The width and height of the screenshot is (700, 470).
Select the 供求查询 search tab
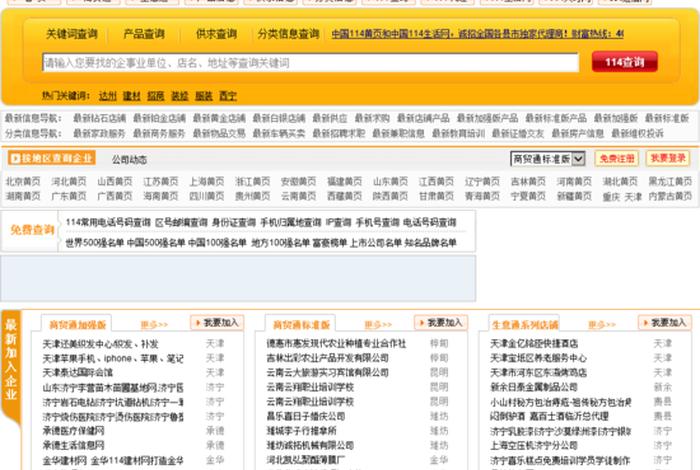(x=217, y=34)
